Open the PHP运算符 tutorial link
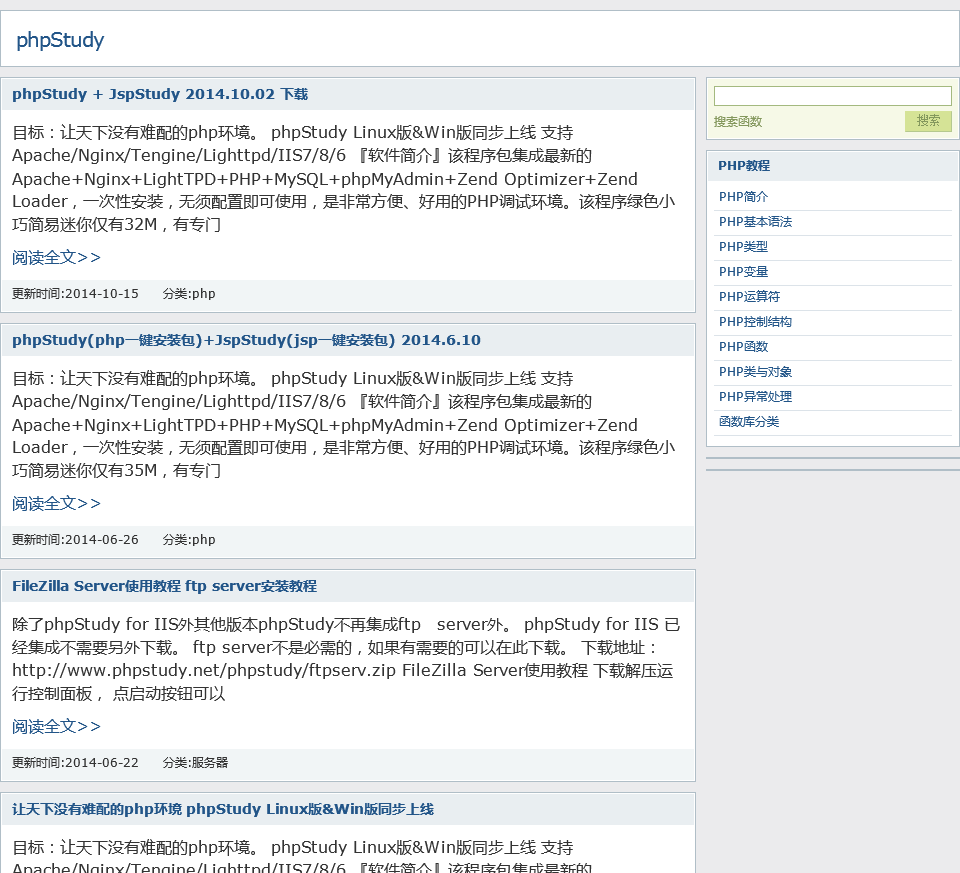Viewport: 960px width, 873px height. click(749, 297)
